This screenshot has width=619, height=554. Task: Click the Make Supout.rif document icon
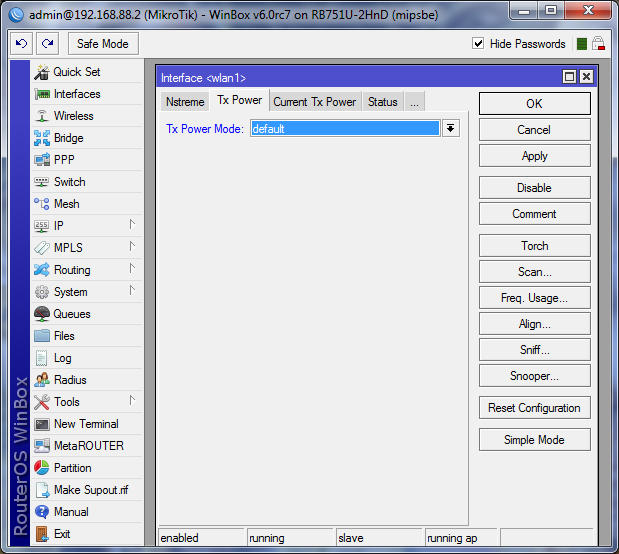pos(41,490)
